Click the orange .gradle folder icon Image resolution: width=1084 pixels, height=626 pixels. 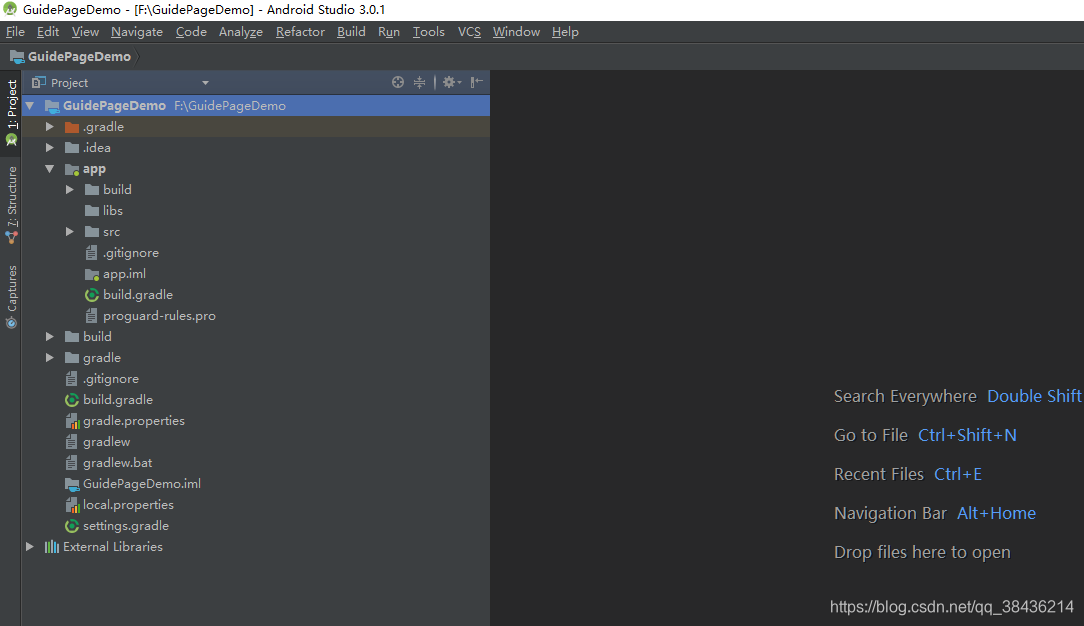tap(72, 127)
